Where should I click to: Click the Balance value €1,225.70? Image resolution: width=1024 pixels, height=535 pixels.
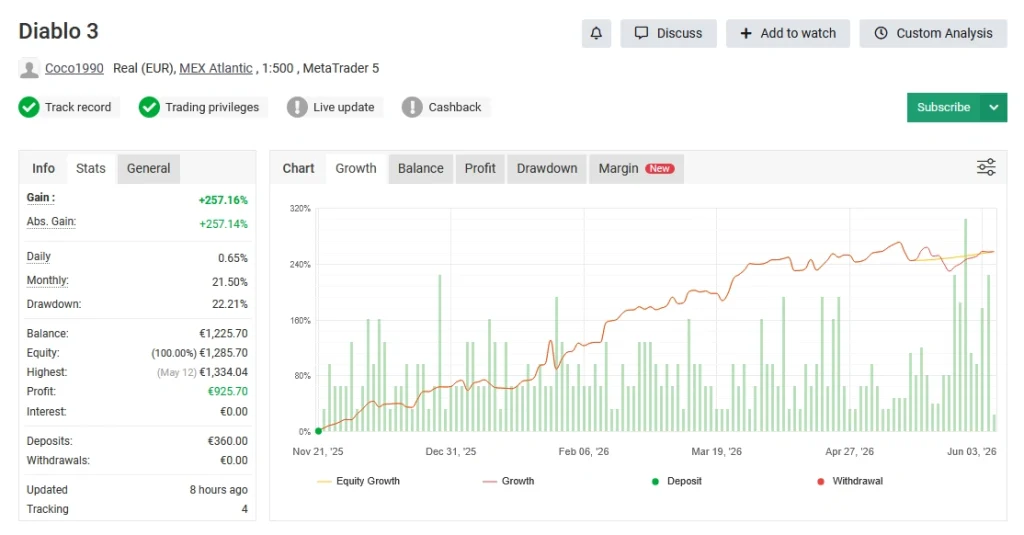(x=223, y=334)
